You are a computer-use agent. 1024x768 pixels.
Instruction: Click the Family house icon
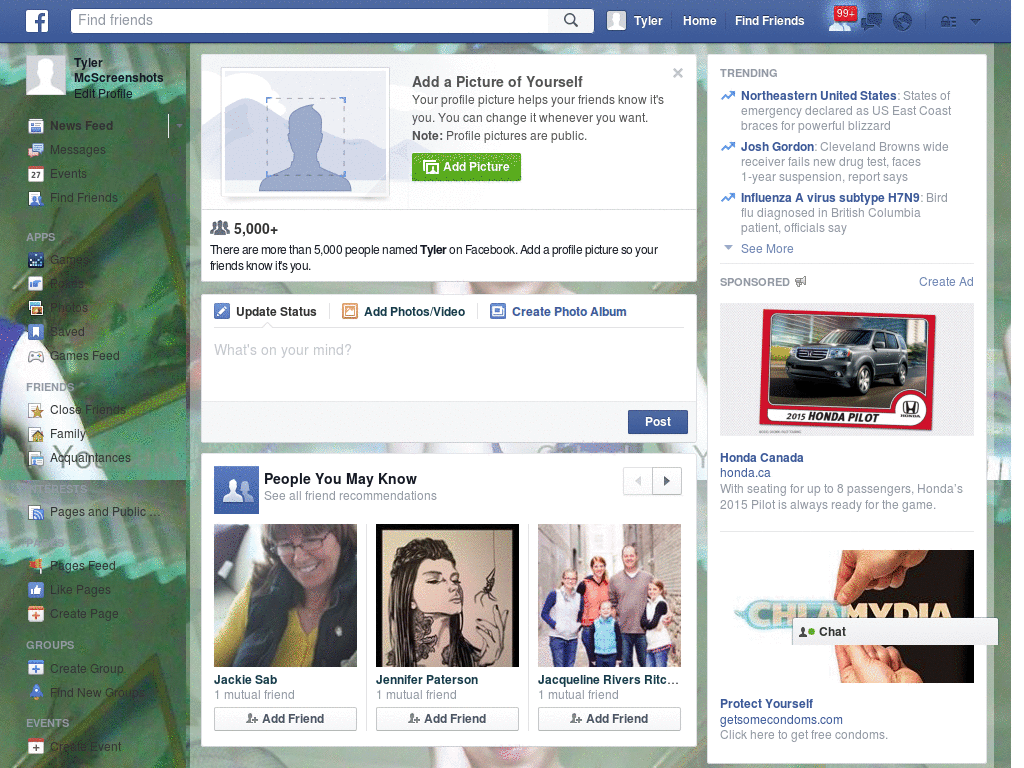(36, 435)
